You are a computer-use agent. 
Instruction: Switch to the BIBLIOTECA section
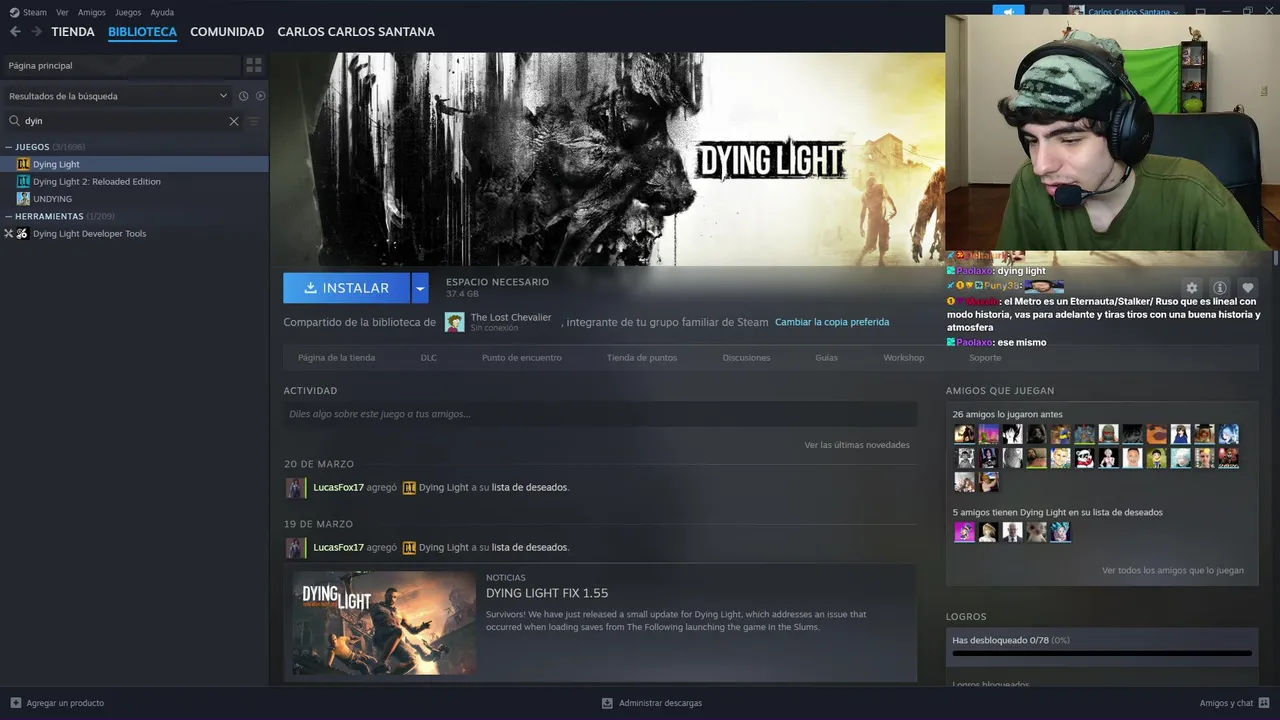pyautogui.click(x=142, y=32)
